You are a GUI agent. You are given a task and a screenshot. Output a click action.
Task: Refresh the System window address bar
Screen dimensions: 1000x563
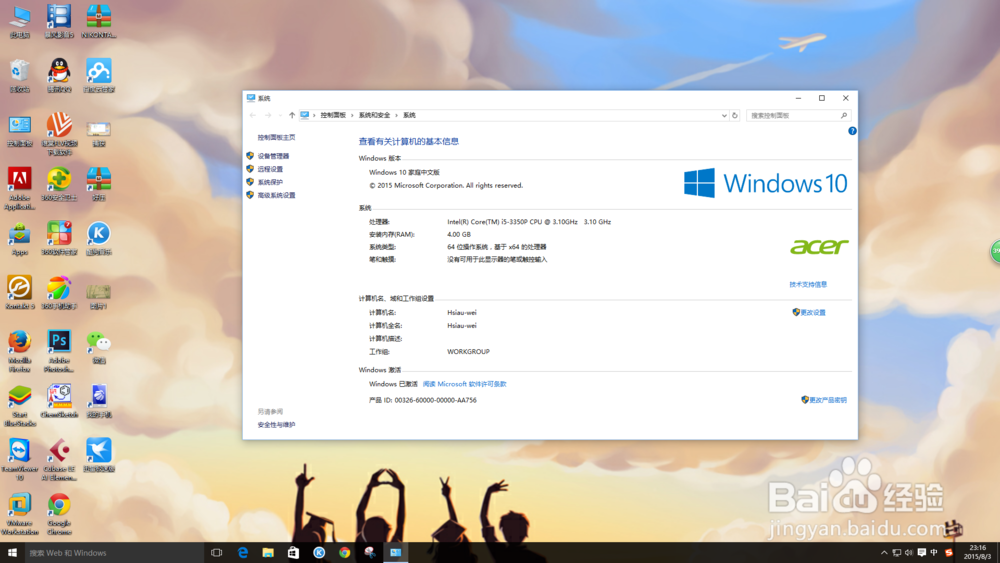(735, 115)
